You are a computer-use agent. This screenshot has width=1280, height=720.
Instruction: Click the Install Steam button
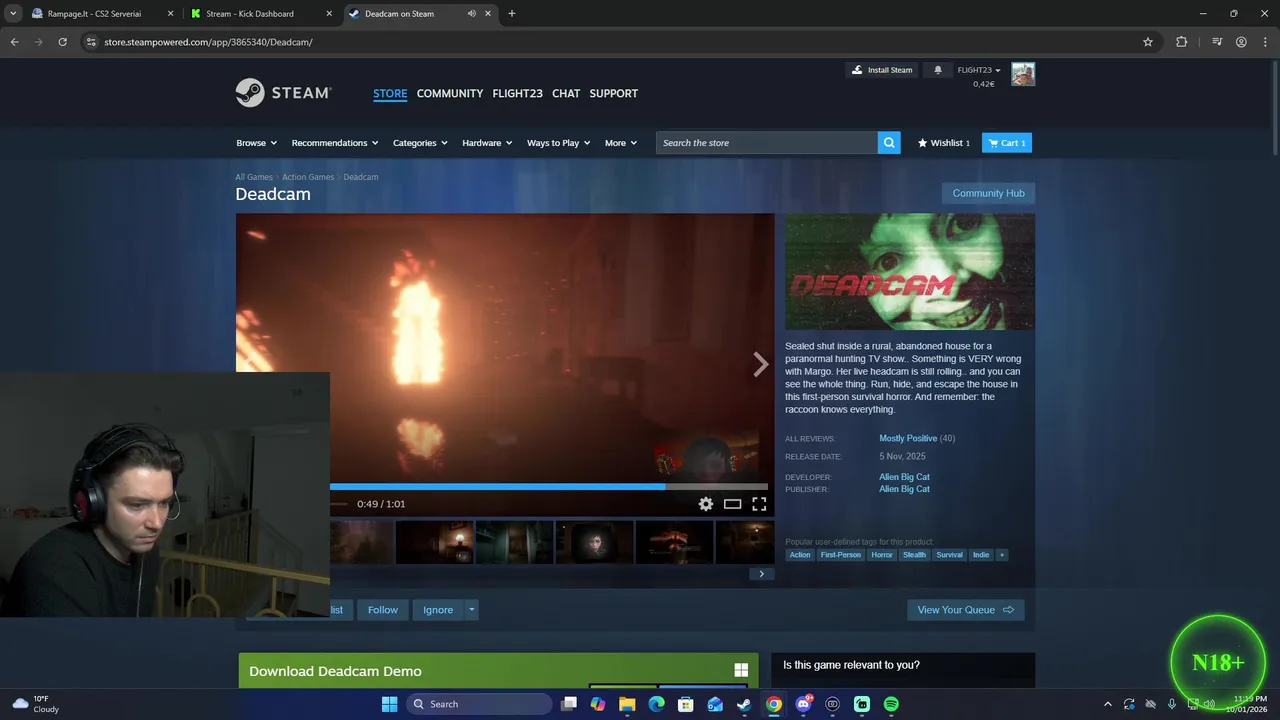[882, 70]
